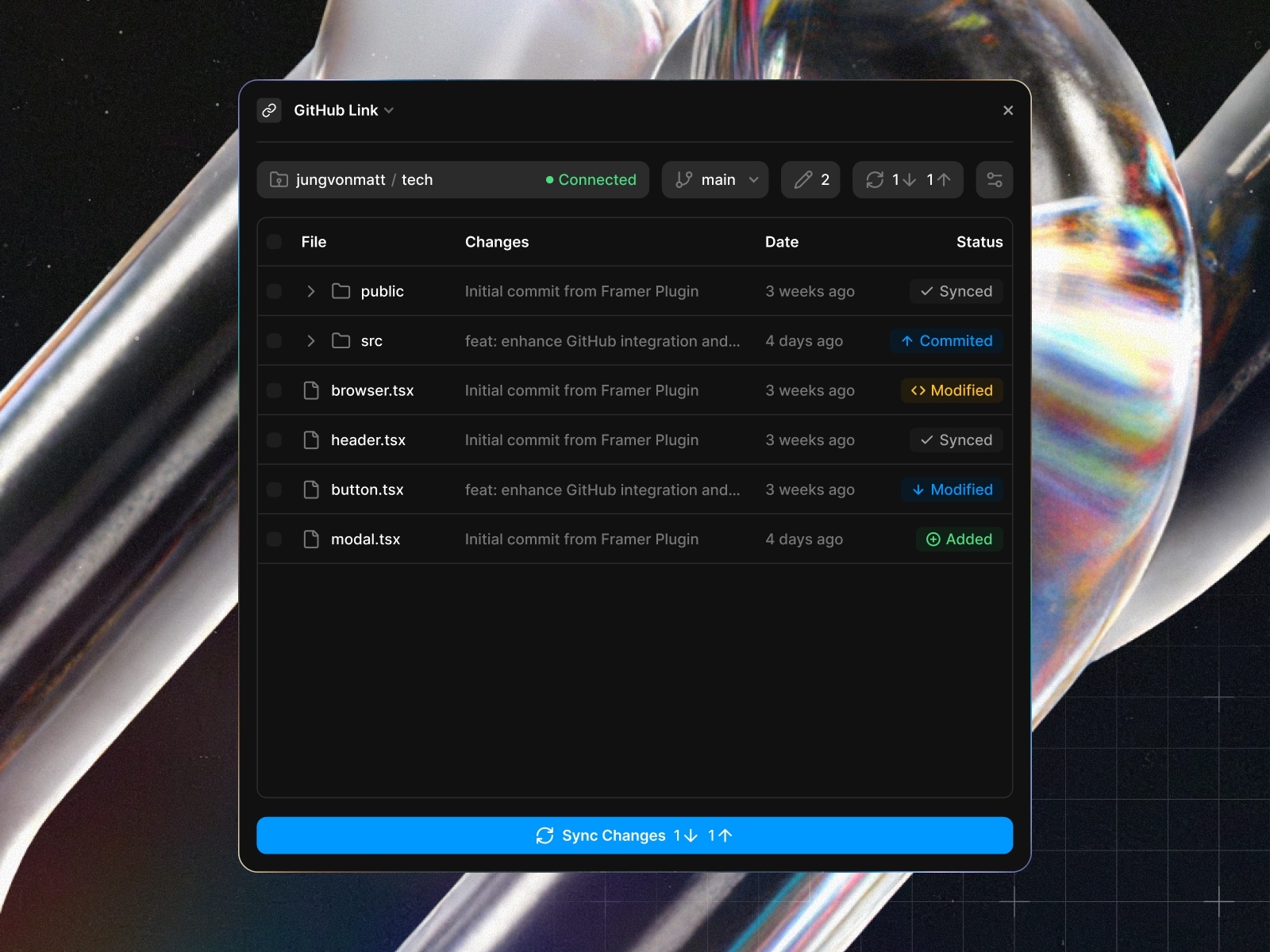Image resolution: width=1270 pixels, height=952 pixels.
Task: Open the main branch dropdown
Action: [x=755, y=179]
